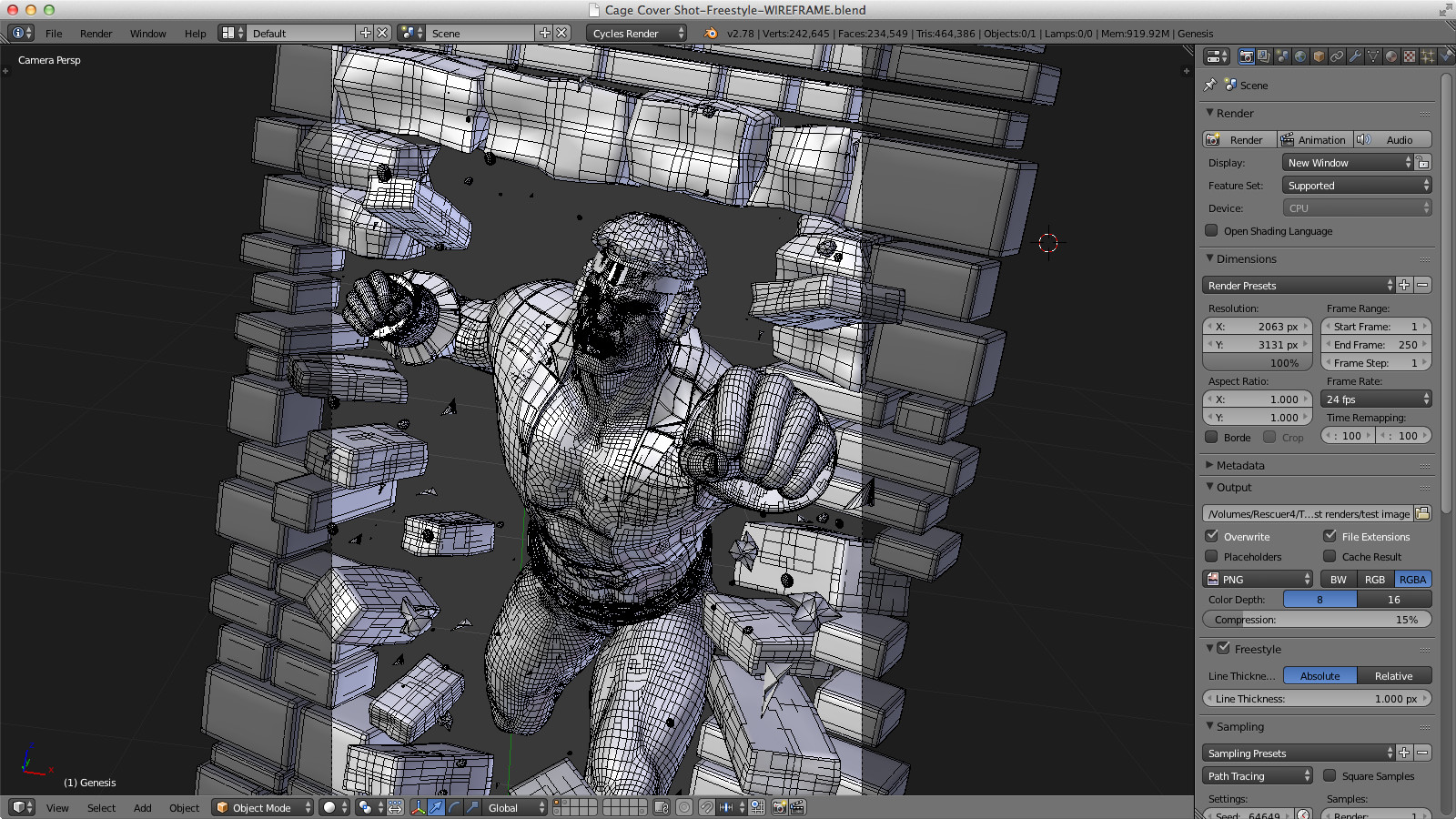
Task: Open the Material properties tab (sphere icon)
Action: click(1391, 56)
